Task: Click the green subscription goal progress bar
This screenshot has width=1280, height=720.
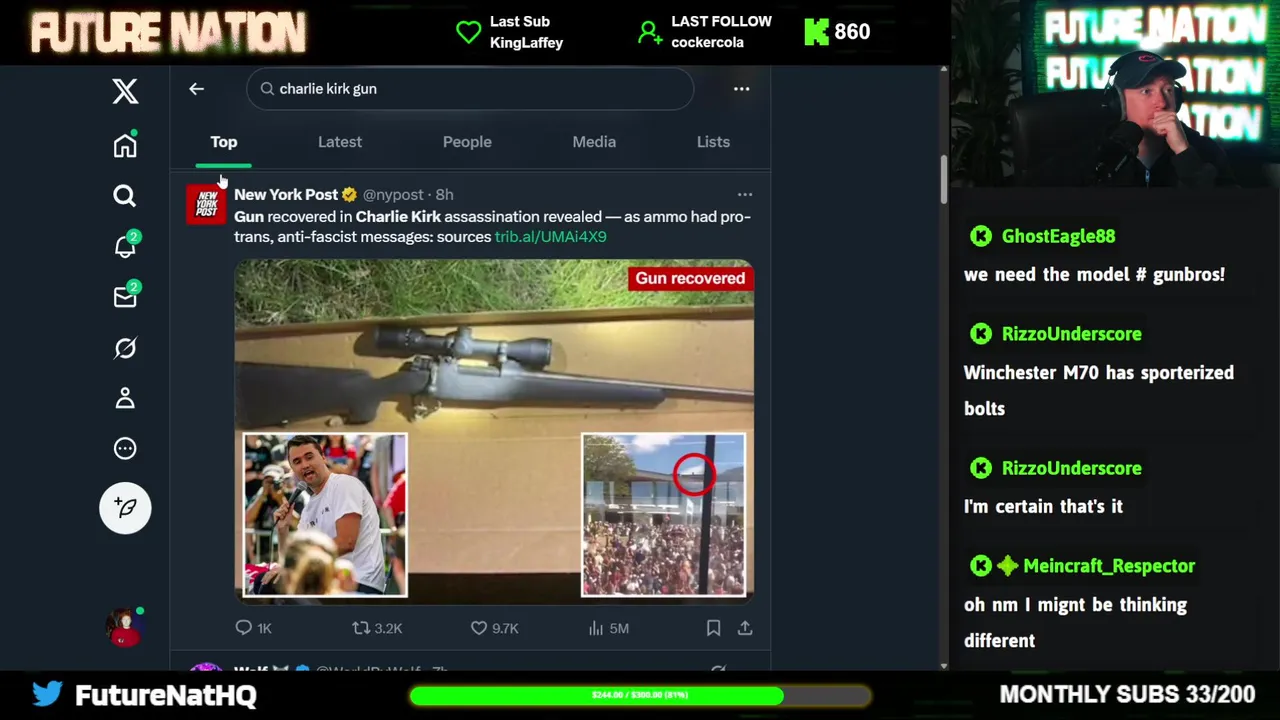Action: pyautogui.click(x=640, y=695)
